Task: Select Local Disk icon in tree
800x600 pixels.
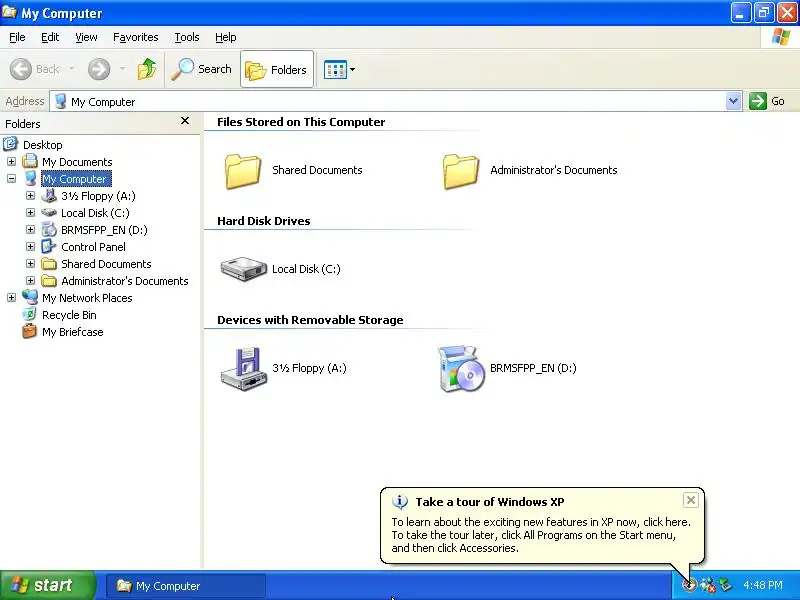Action: point(49,212)
